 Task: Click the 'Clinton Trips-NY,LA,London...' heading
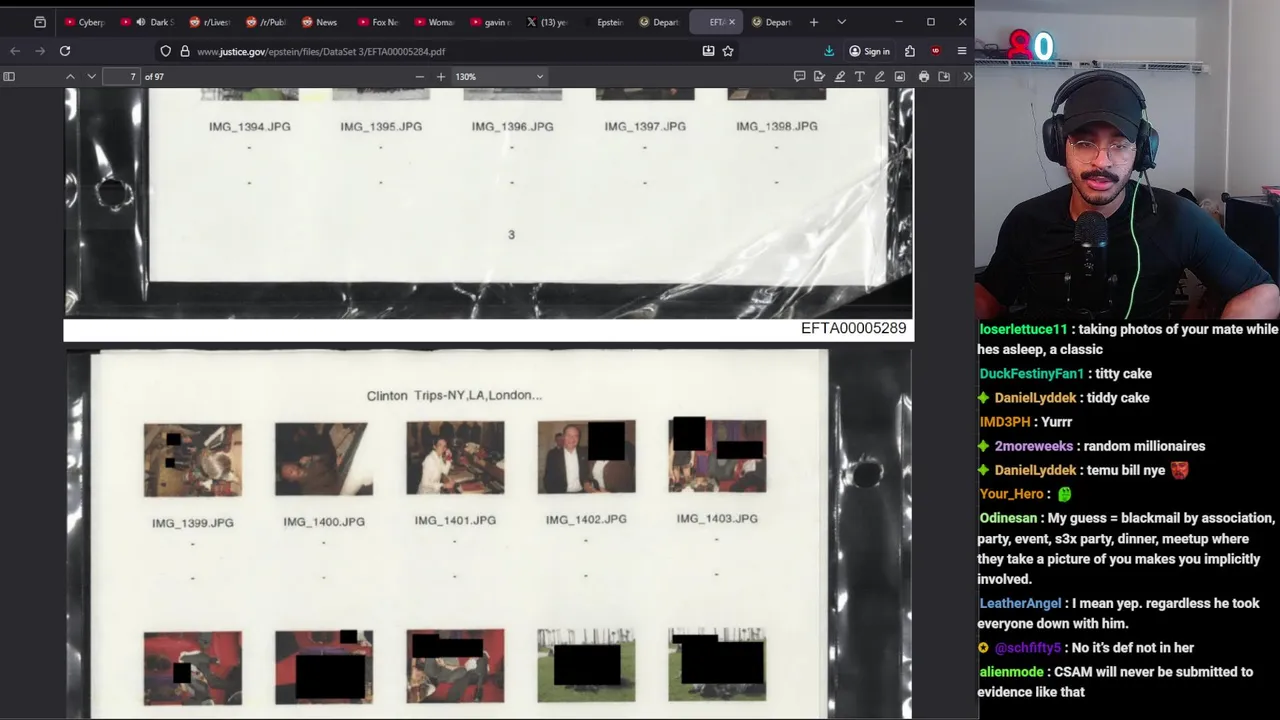[x=454, y=395]
